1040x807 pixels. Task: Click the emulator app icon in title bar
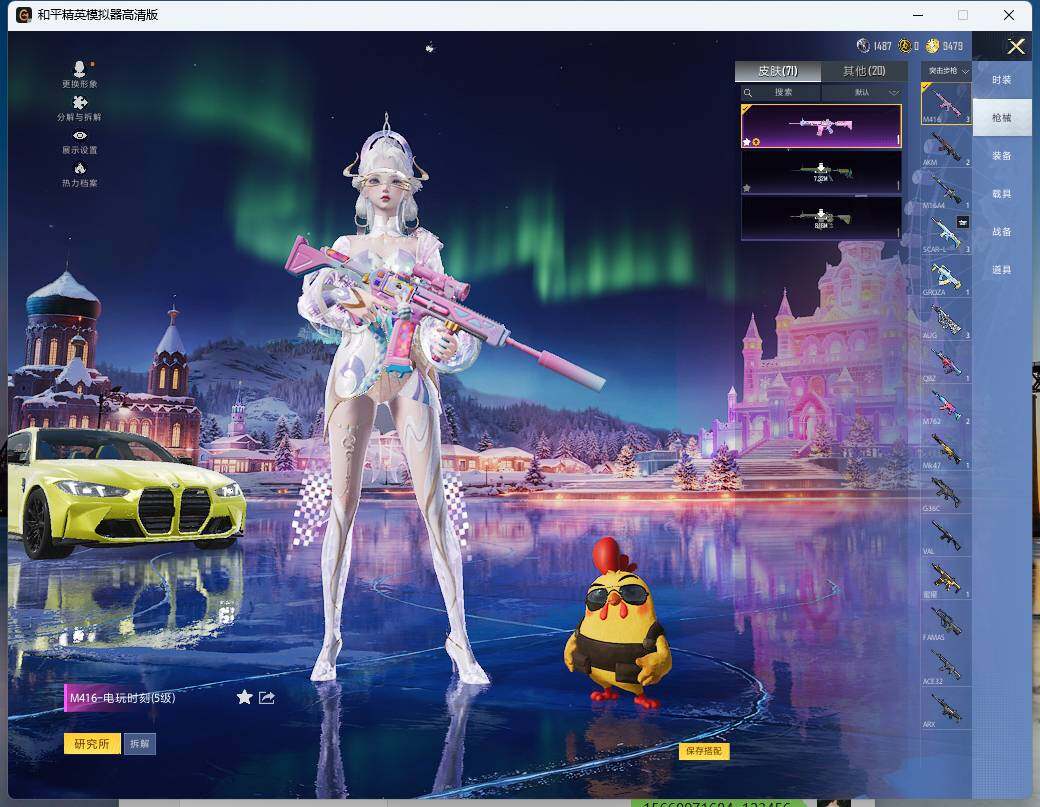tap(24, 15)
